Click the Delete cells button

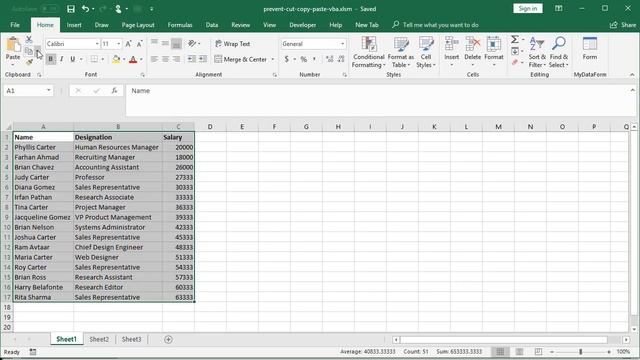coord(473,52)
